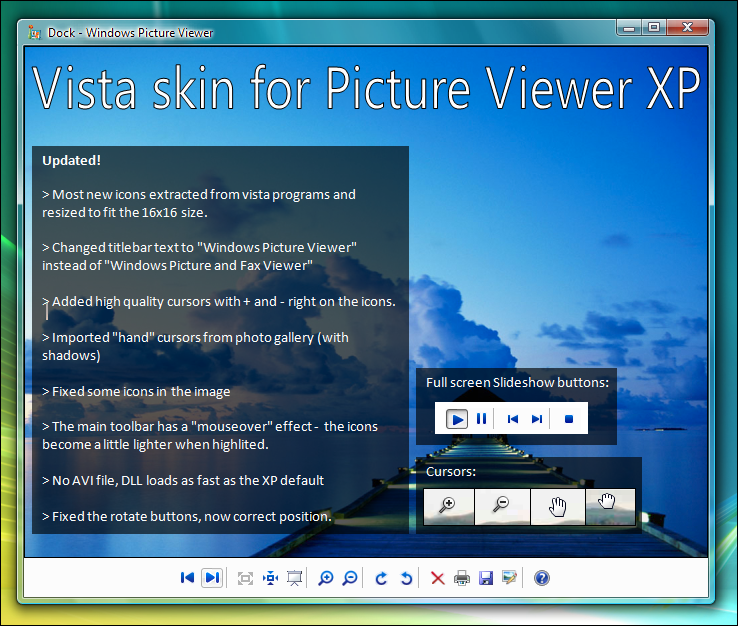Click the slideshow previous-track button sample
Viewport: 738px width, 626px height.
[513, 419]
